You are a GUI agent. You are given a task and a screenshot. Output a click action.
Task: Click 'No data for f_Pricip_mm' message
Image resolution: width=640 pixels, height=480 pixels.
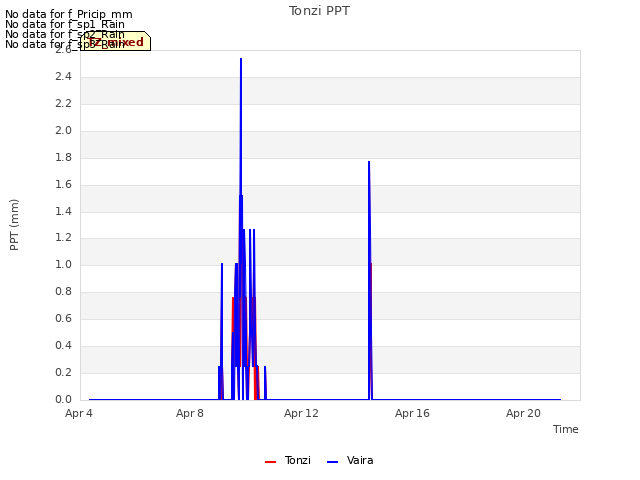pyautogui.click(x=69, y=14)
